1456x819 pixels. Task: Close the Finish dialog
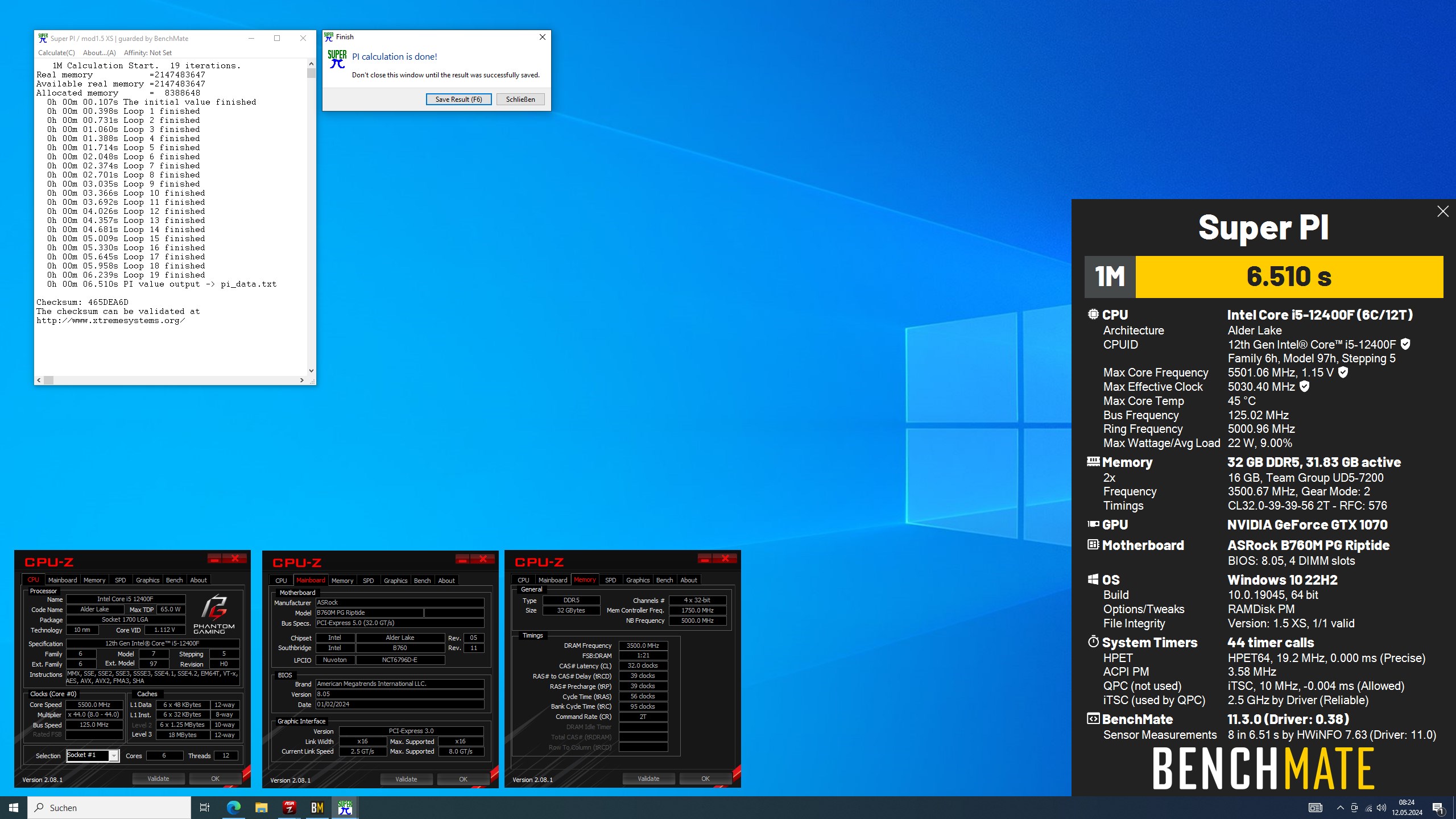(x=542, y=37)
